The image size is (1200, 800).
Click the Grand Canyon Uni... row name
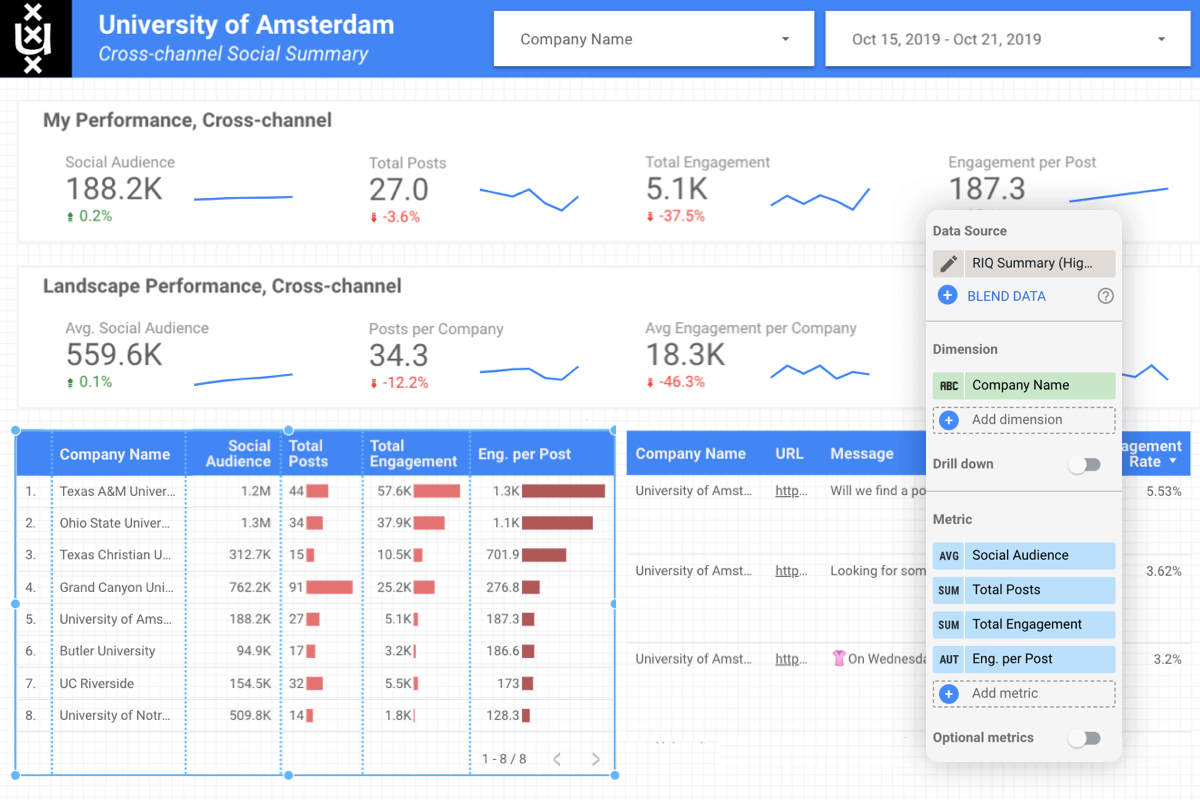[116, 588]
